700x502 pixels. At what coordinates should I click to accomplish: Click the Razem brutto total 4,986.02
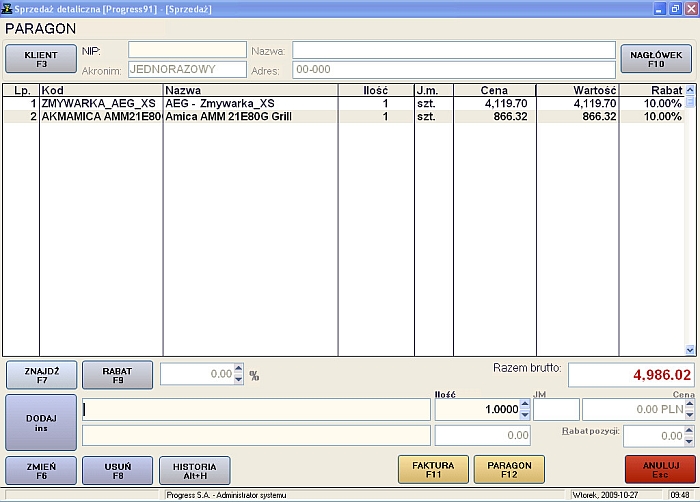point(631,375)
